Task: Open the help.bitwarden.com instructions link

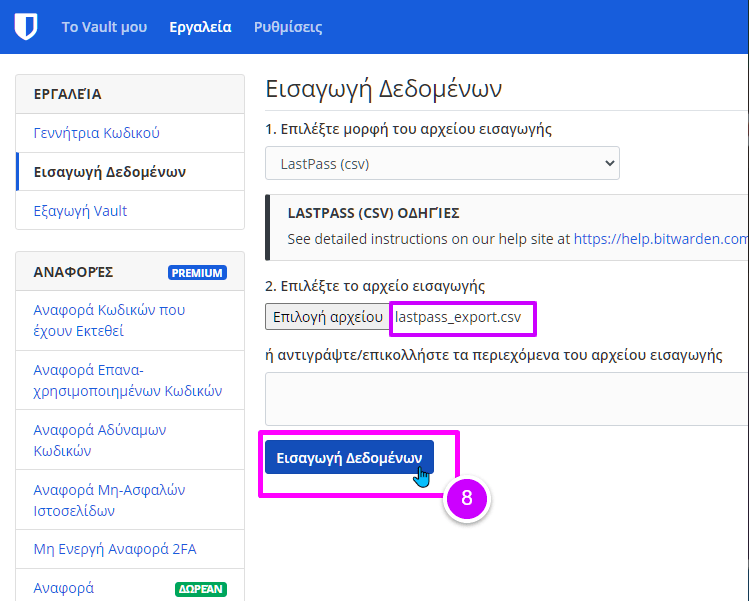Action: pos(661,239)
